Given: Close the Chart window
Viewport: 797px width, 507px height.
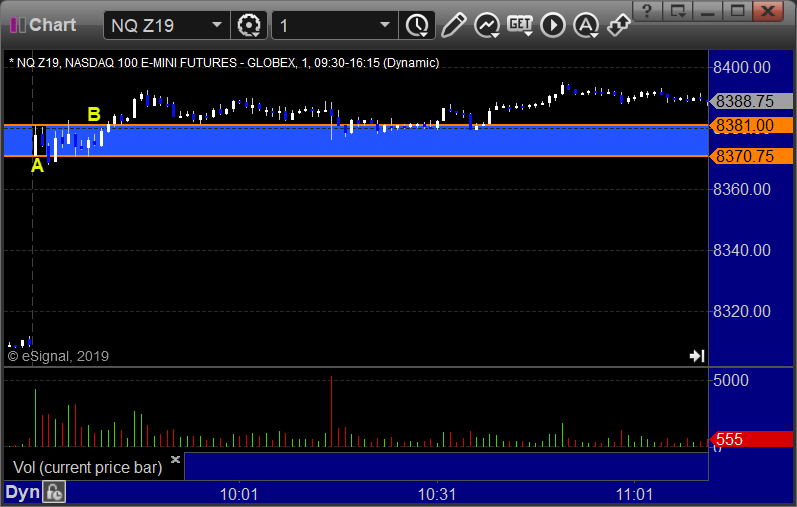Looking at the screenshot, I should point(768,11).
